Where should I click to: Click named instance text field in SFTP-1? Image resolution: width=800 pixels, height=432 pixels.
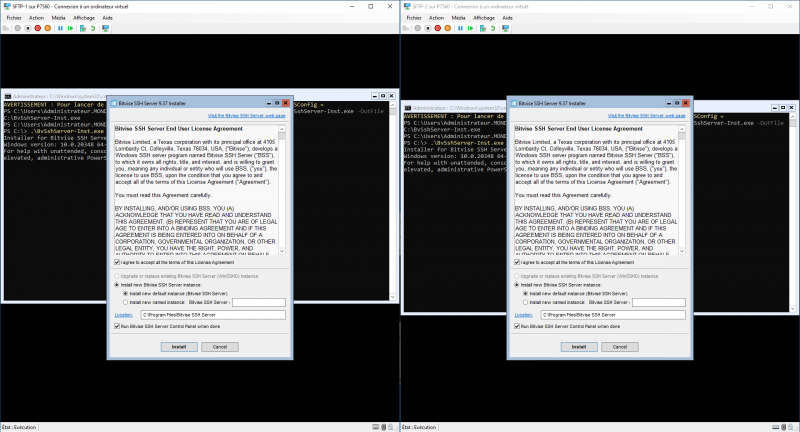coord(259,302)
